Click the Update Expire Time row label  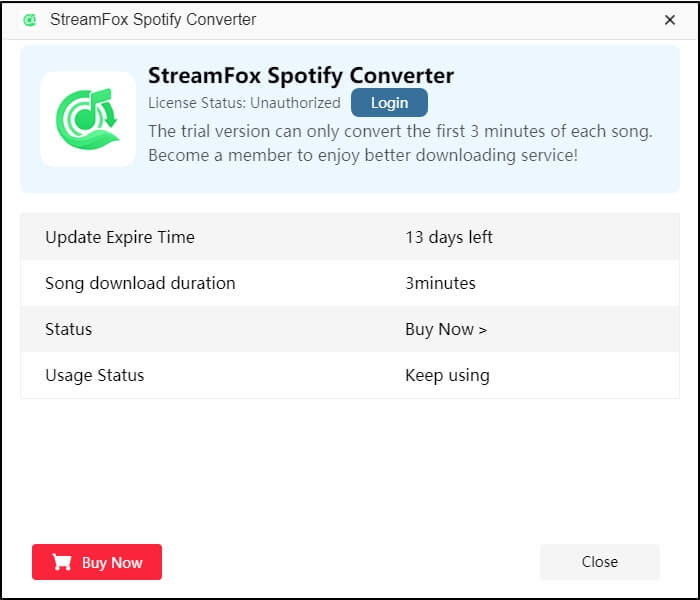pos(120,237)
